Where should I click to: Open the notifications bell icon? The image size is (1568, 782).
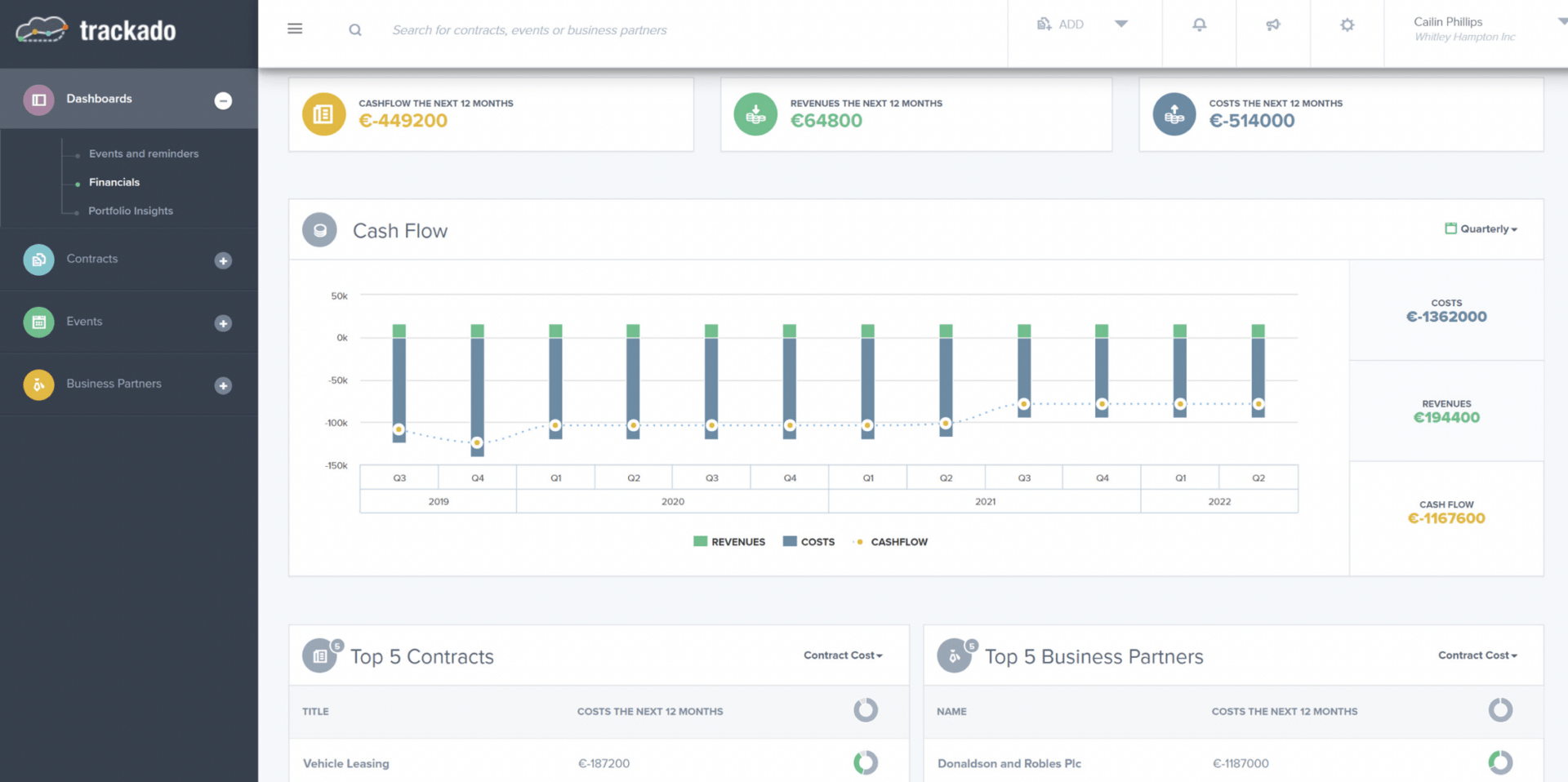1198,24
